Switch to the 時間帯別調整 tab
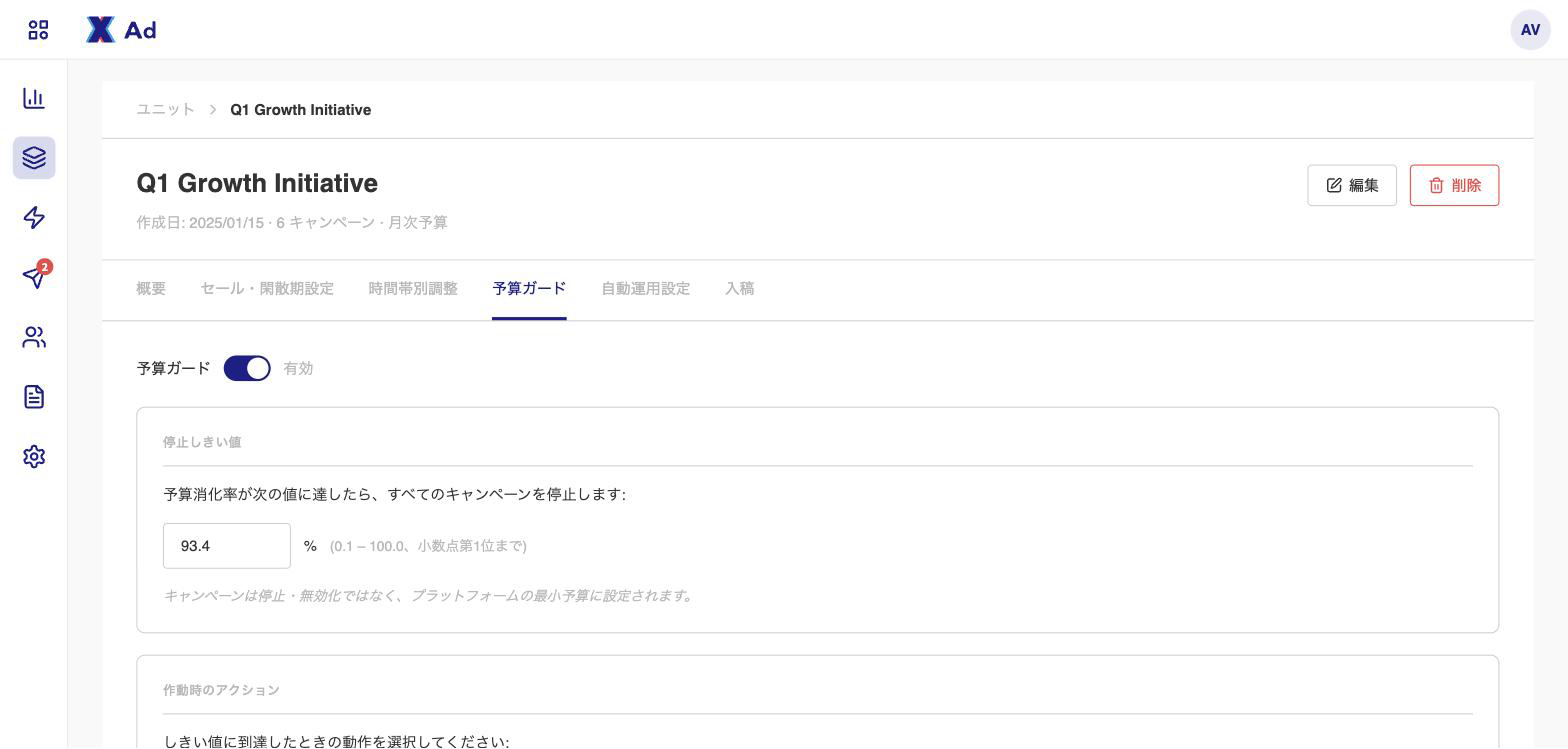 413,289
